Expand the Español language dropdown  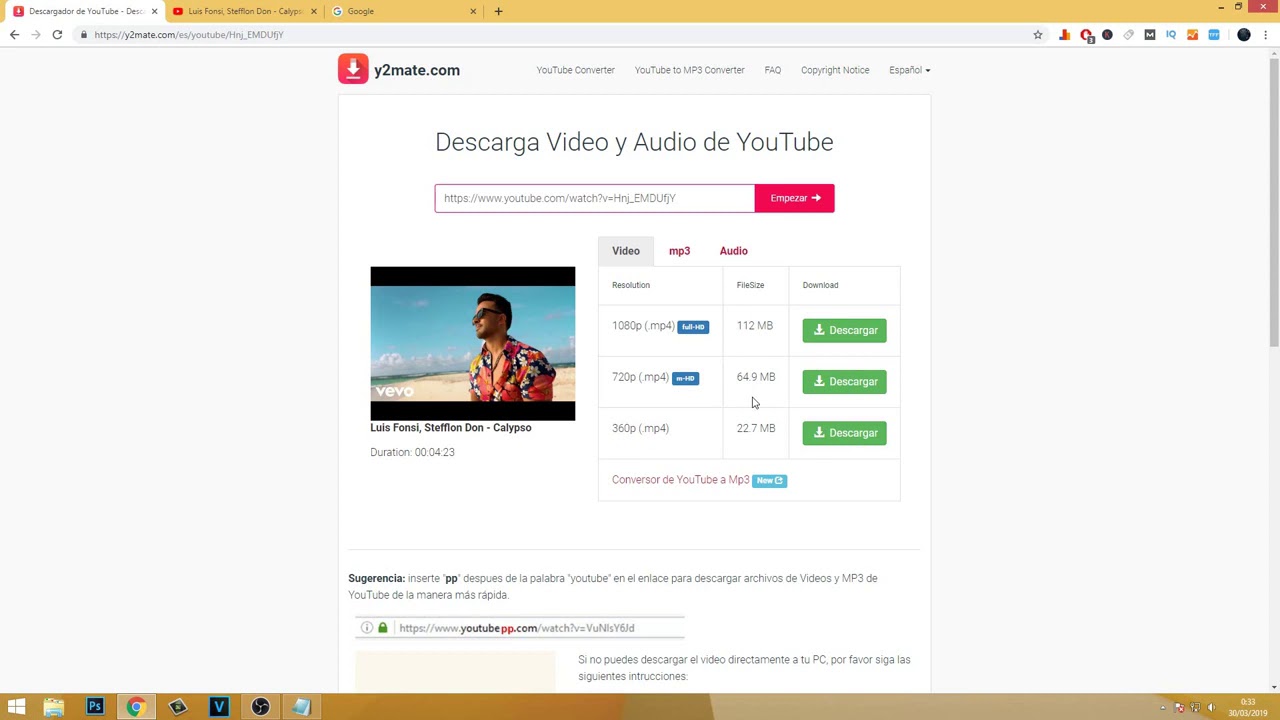tap(909, 70)
